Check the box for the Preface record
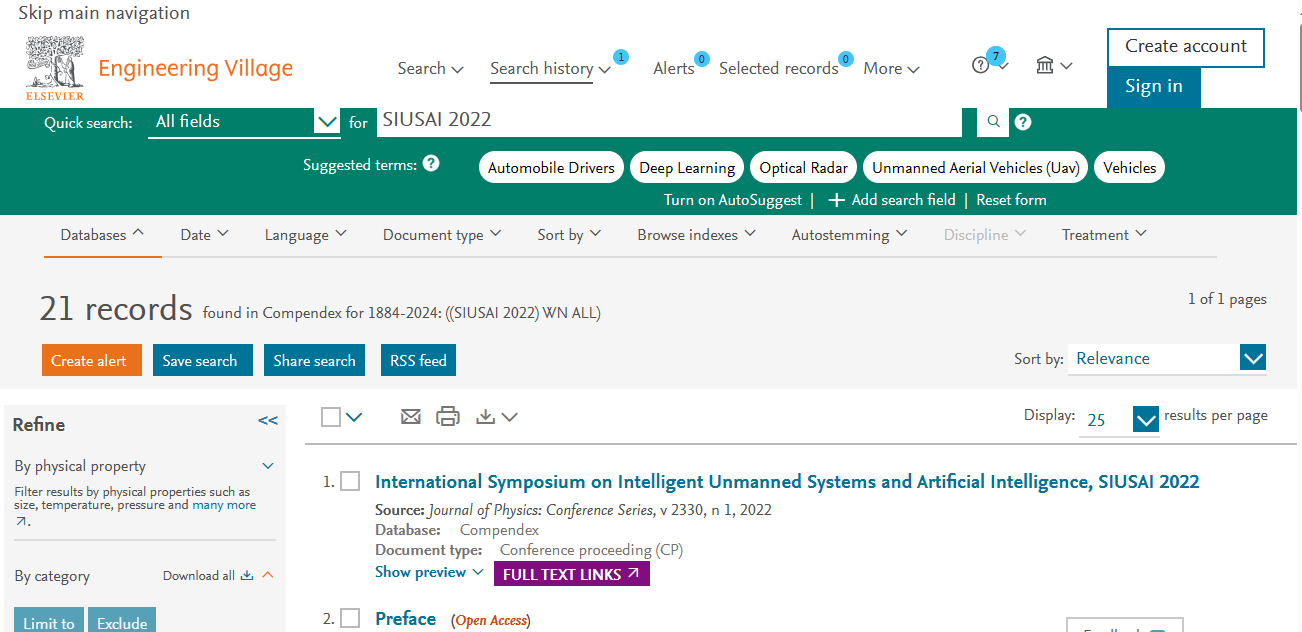This screenshot has height=632, width=1302. coord(350,618)
